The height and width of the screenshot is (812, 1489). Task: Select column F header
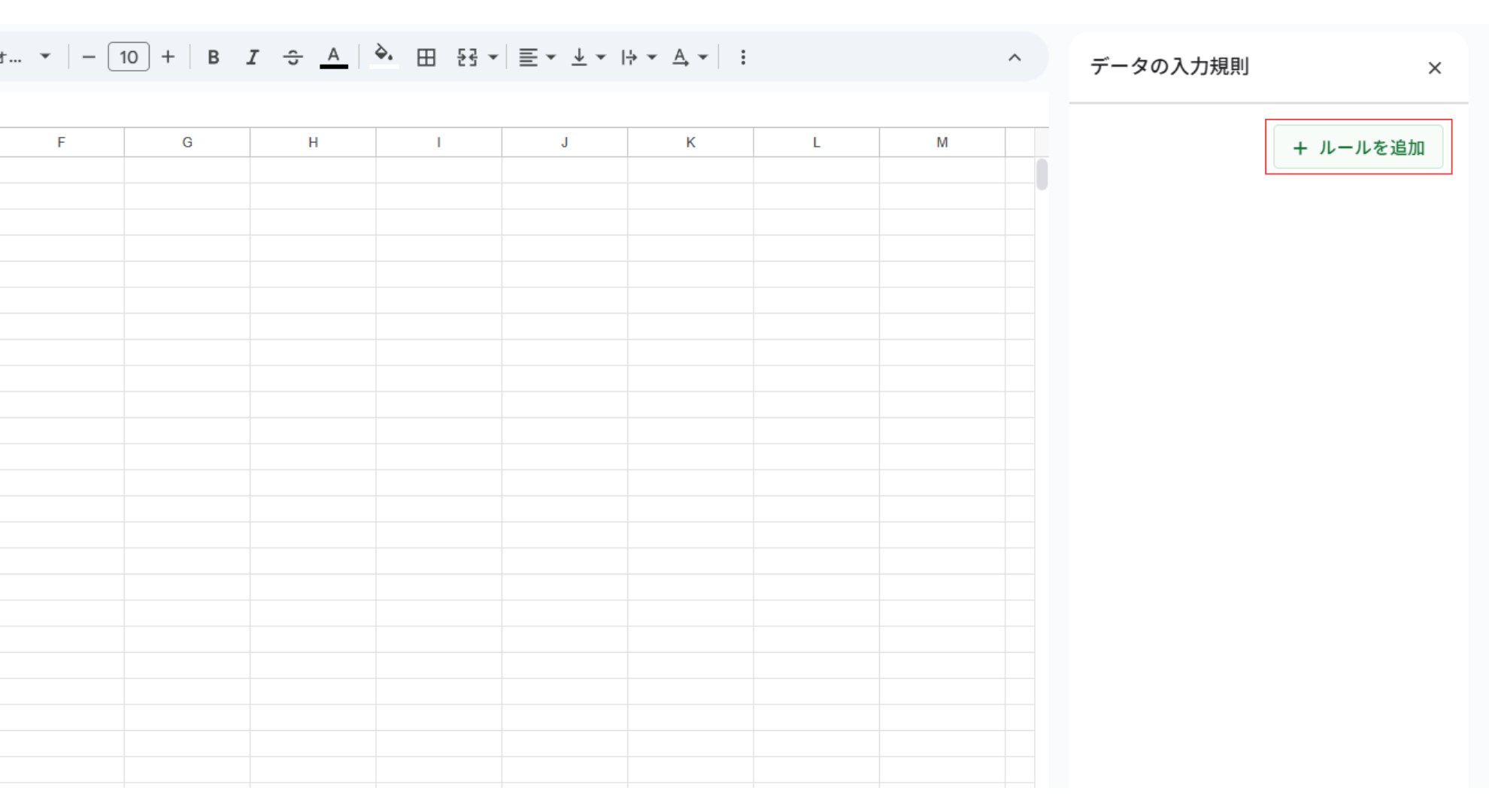62,142
